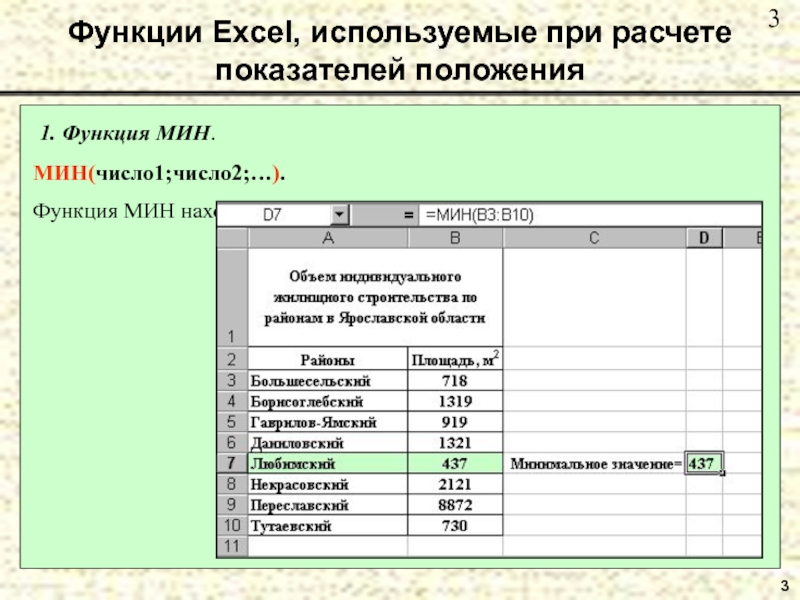
Task: Click the title cell 'Объем индивидуального жилищного строительства'
Action: click(375, 297)
